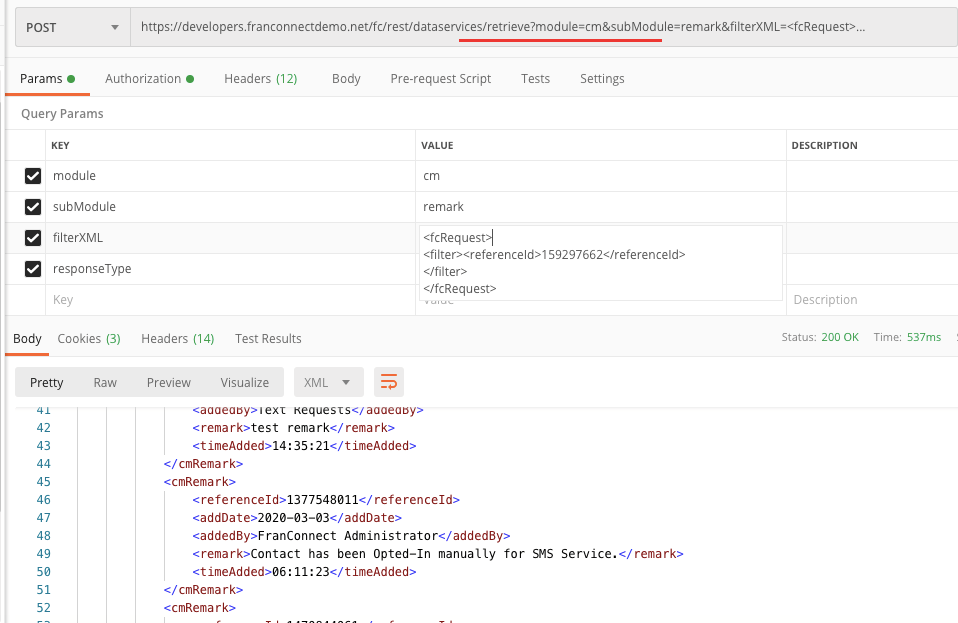Open the response Cookies tab
The image size is (958, 623).
[88, 338]
